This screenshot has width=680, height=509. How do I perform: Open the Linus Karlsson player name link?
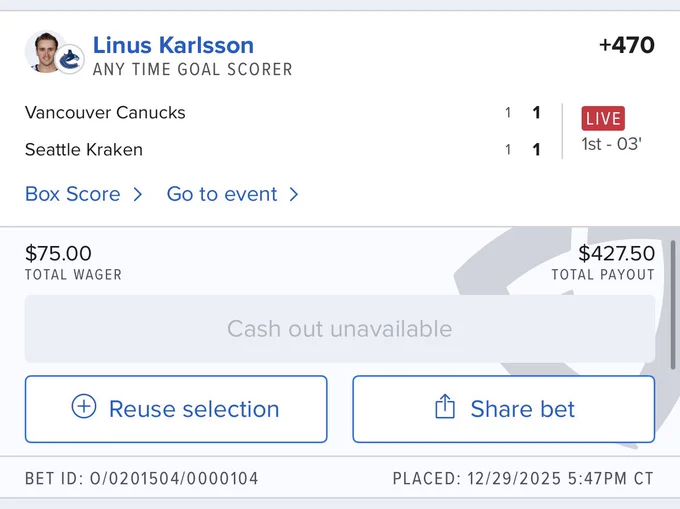[x=173, y=45]
